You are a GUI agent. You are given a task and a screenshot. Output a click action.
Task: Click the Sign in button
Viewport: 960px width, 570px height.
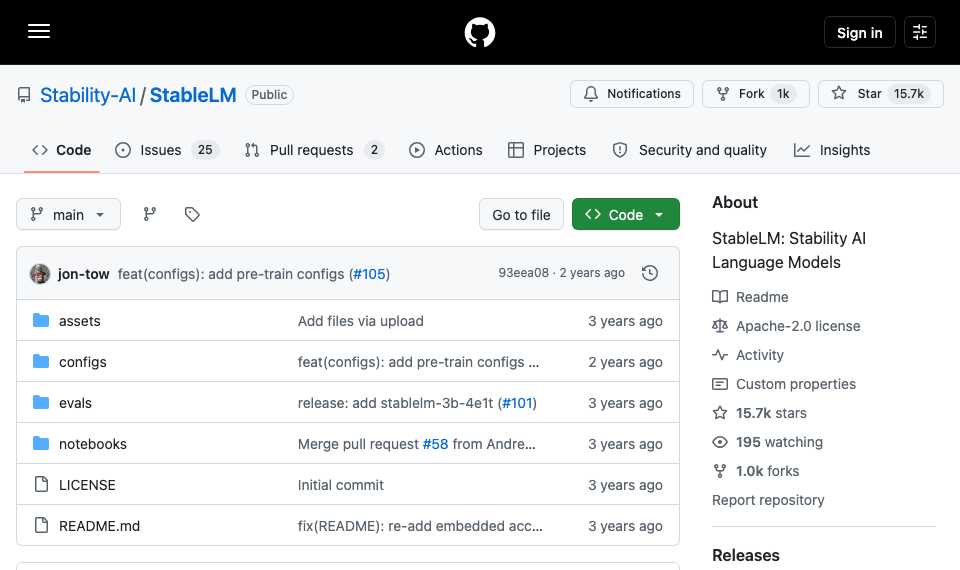(x=860, y=32)
